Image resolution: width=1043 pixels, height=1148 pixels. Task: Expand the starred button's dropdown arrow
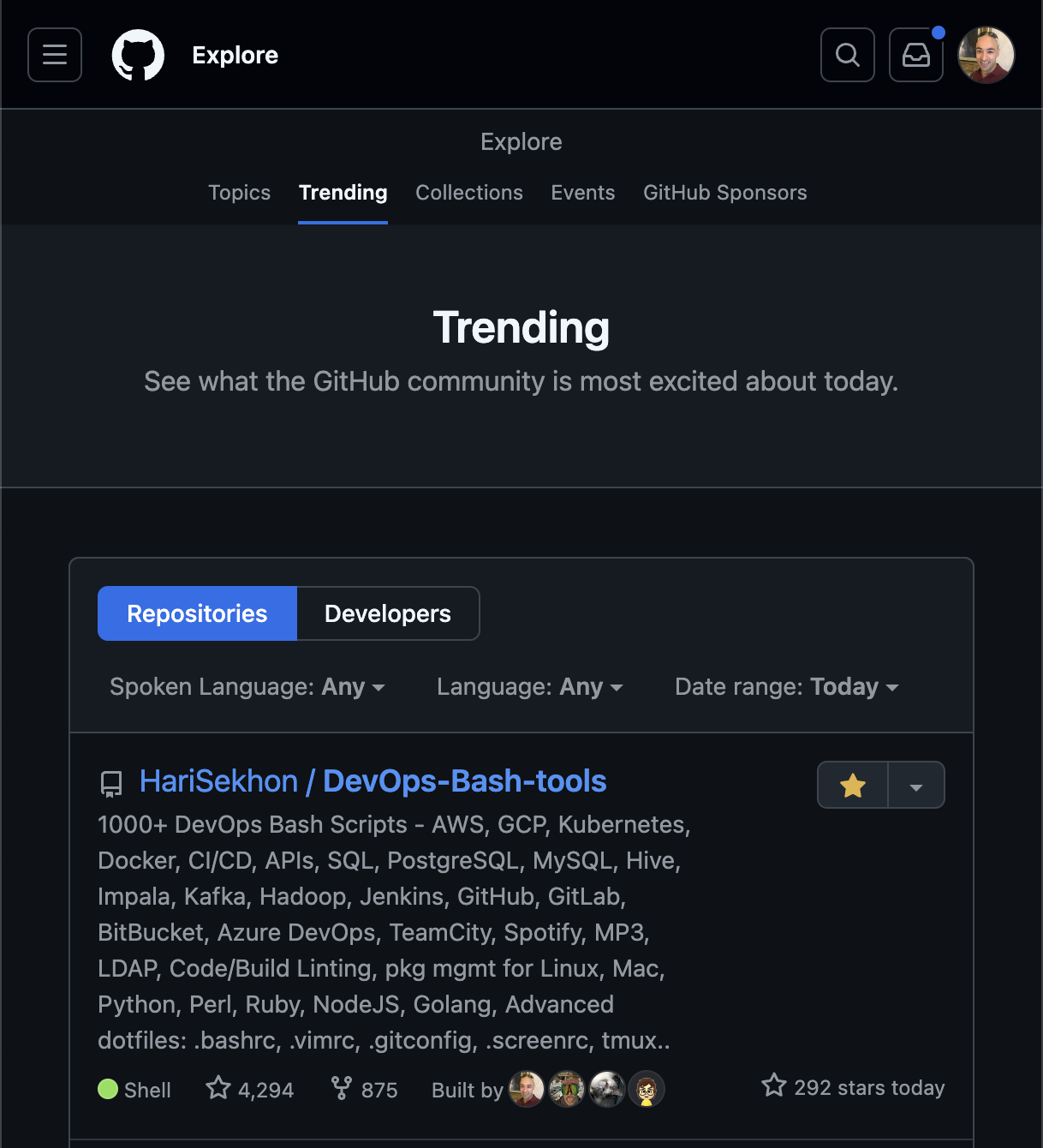(x=915, y=784)
